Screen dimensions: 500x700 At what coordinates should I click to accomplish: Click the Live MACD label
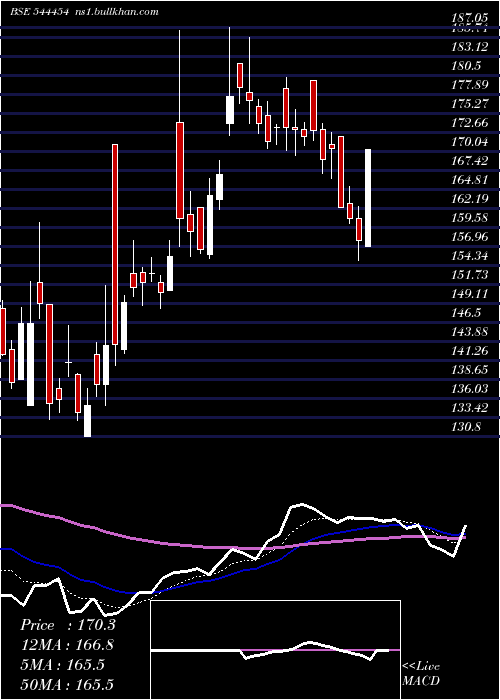coord(421,673)
